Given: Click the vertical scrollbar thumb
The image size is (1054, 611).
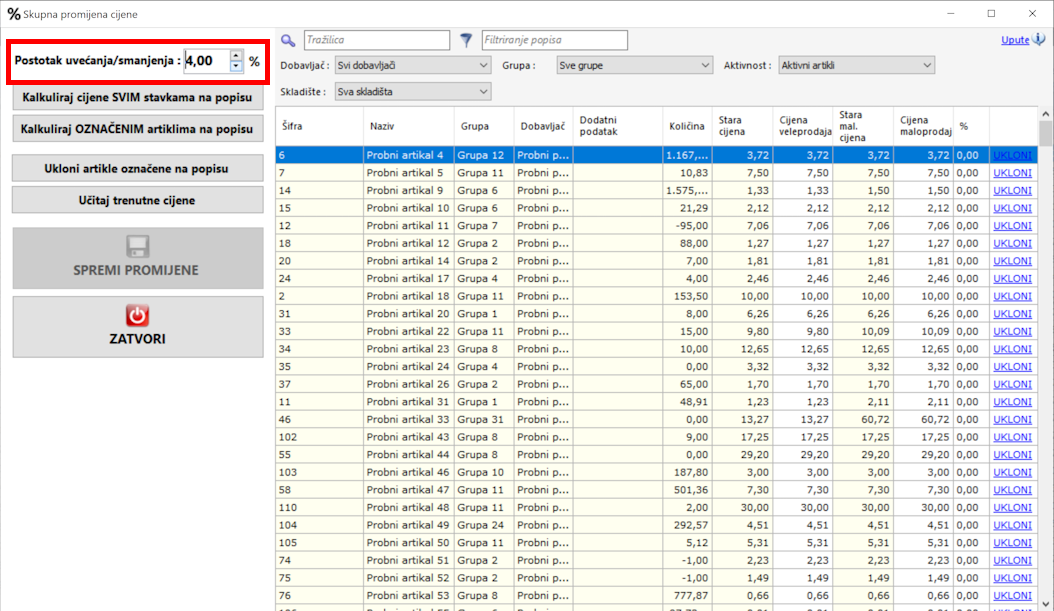Looking at the screenshot, I should coord(1045,133).
